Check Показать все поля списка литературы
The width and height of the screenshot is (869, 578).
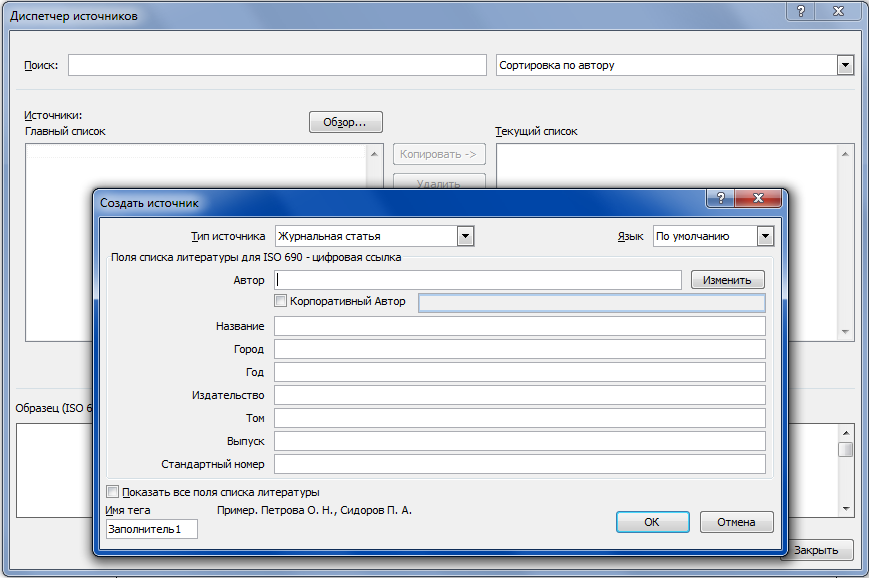113,492
